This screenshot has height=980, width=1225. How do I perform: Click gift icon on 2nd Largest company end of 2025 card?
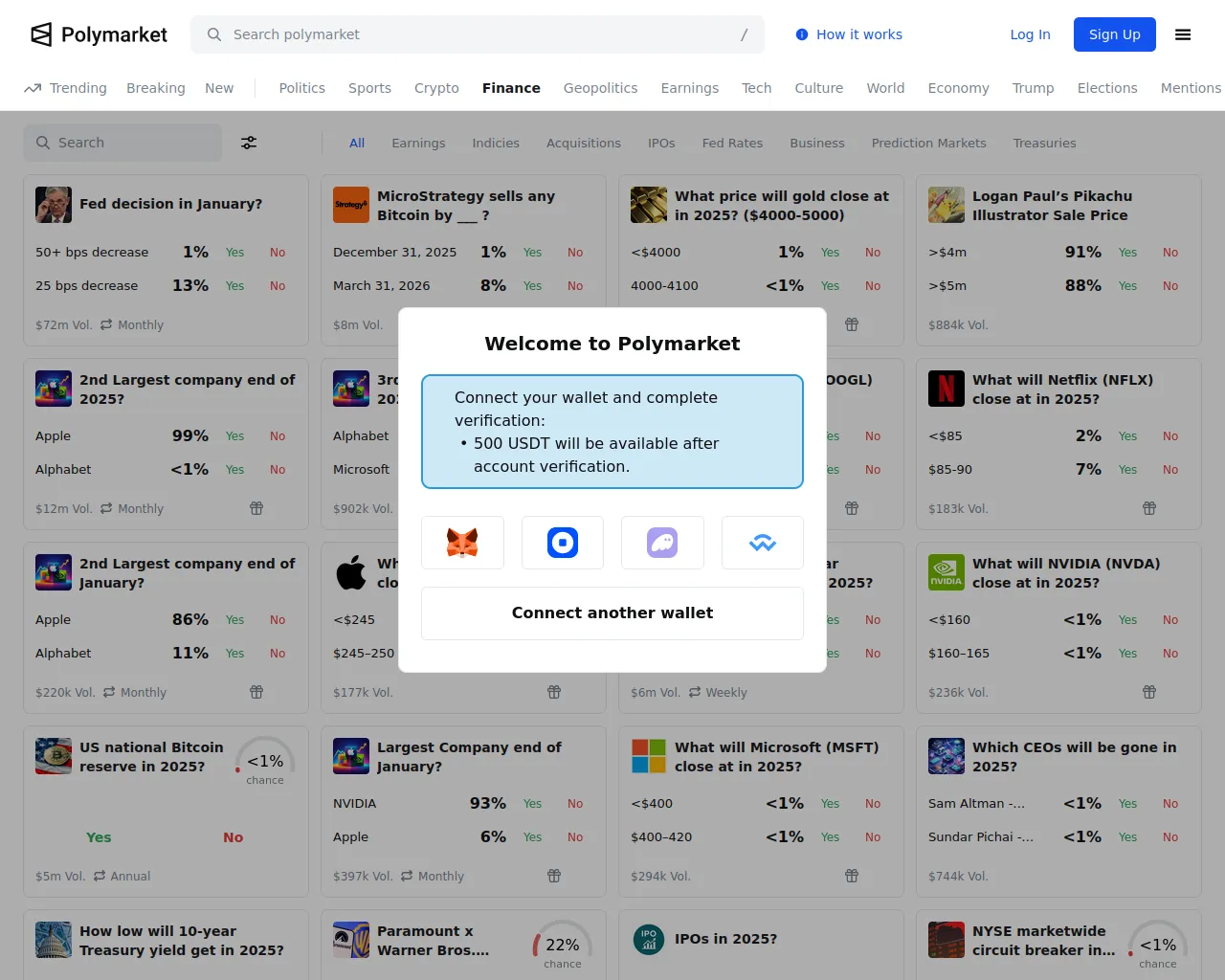pyautogui.click(x=256, y=508)
